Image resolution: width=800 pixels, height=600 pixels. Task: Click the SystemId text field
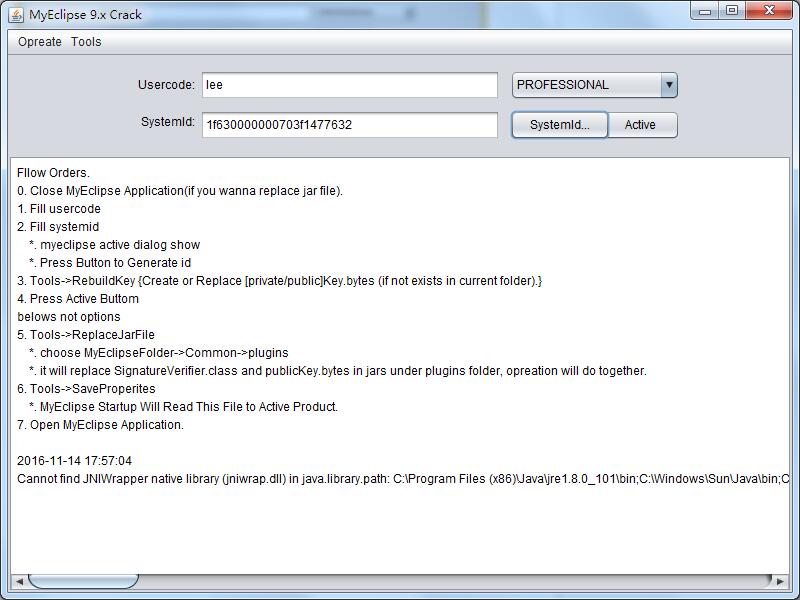tap(349, 125)
